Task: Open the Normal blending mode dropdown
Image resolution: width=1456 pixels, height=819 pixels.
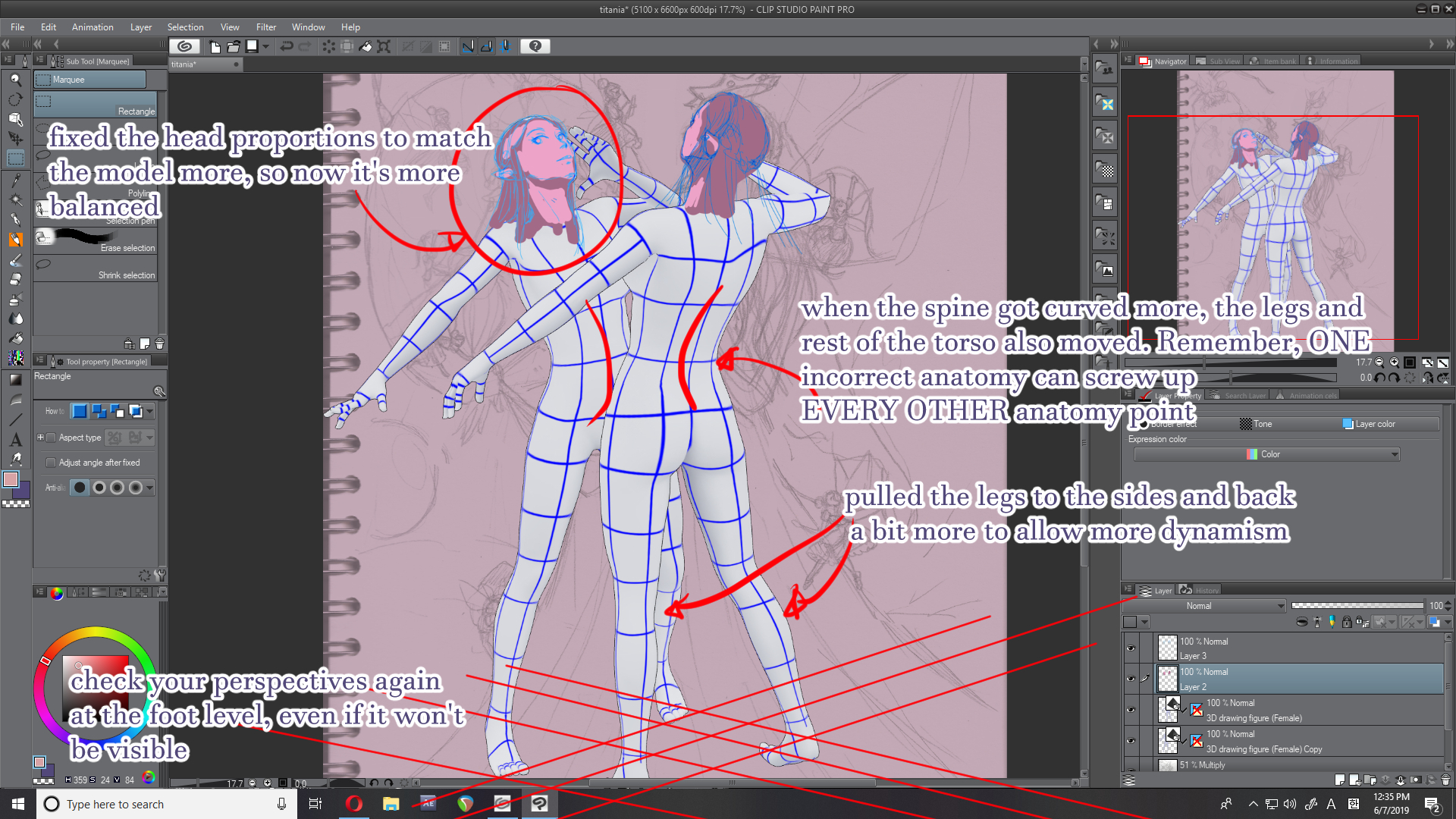Action: click(x=1204, y=606)
